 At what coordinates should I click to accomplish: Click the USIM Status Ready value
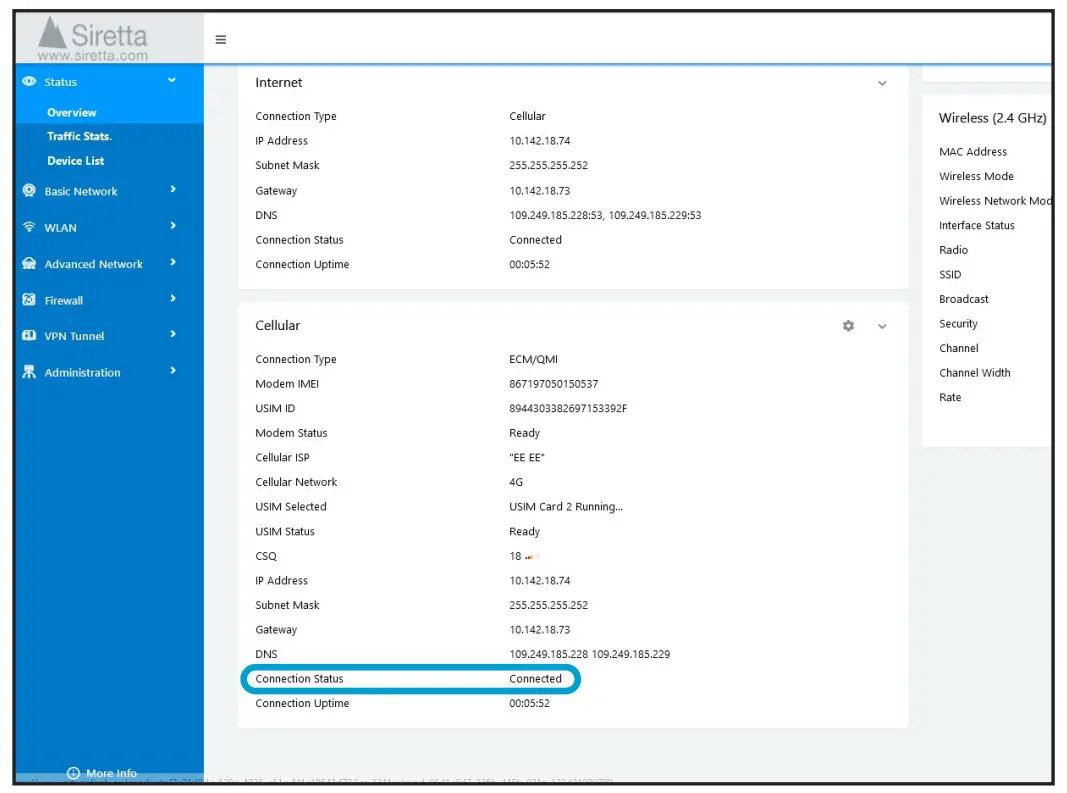[525, 532]
